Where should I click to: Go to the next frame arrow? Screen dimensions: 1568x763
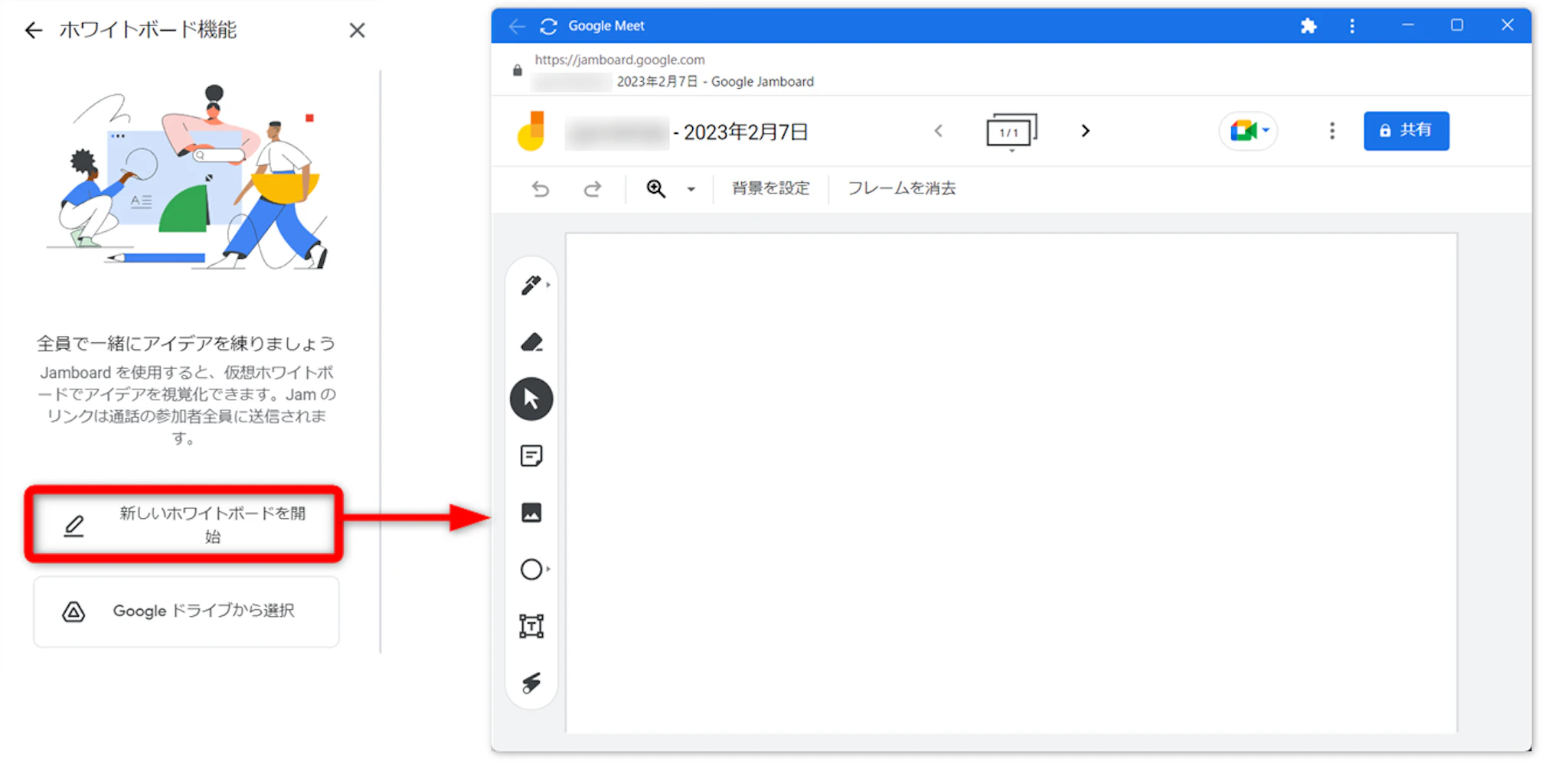pos(1085,131)
